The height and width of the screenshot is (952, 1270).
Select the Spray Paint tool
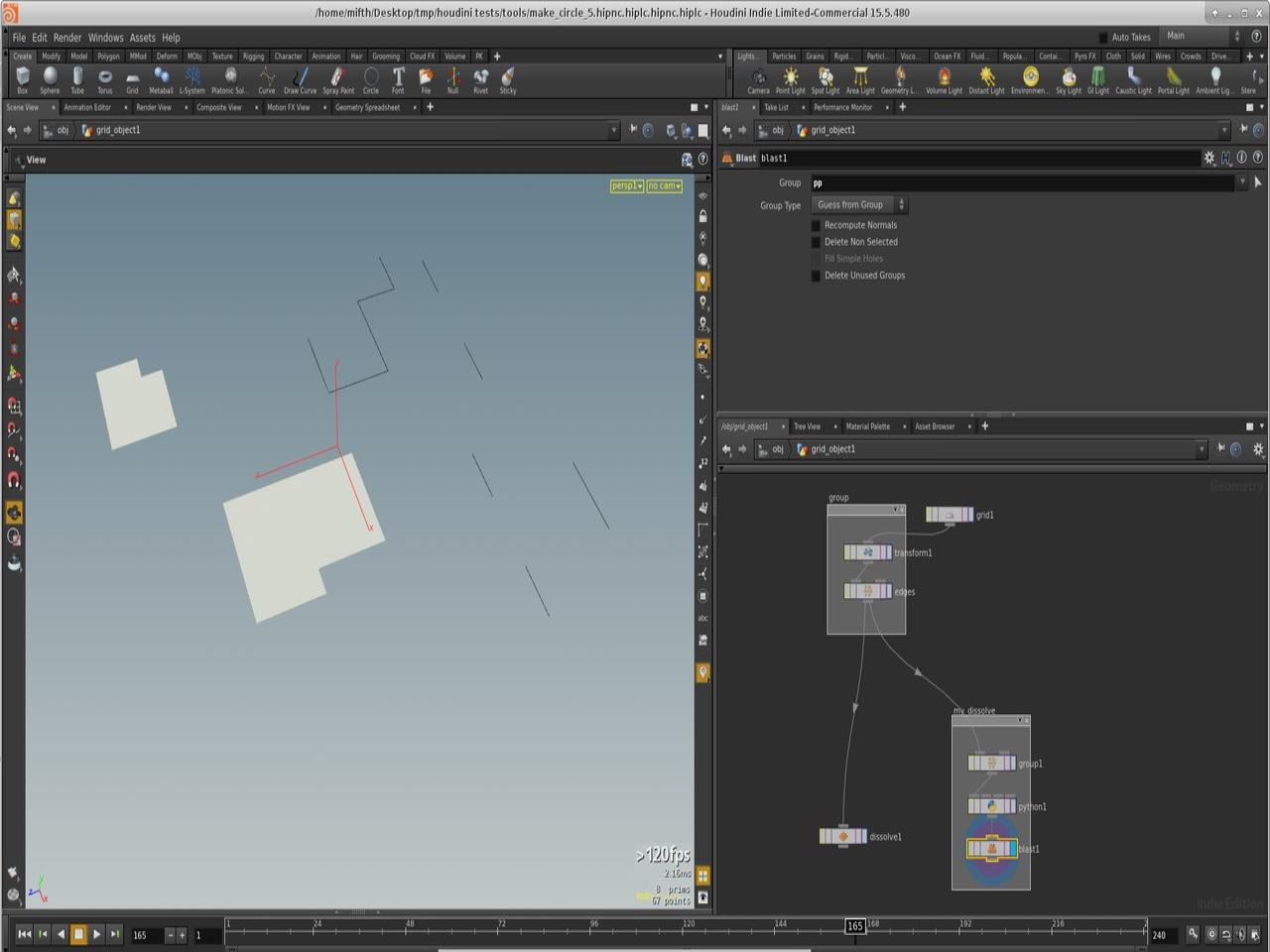[x=338, y=77]
